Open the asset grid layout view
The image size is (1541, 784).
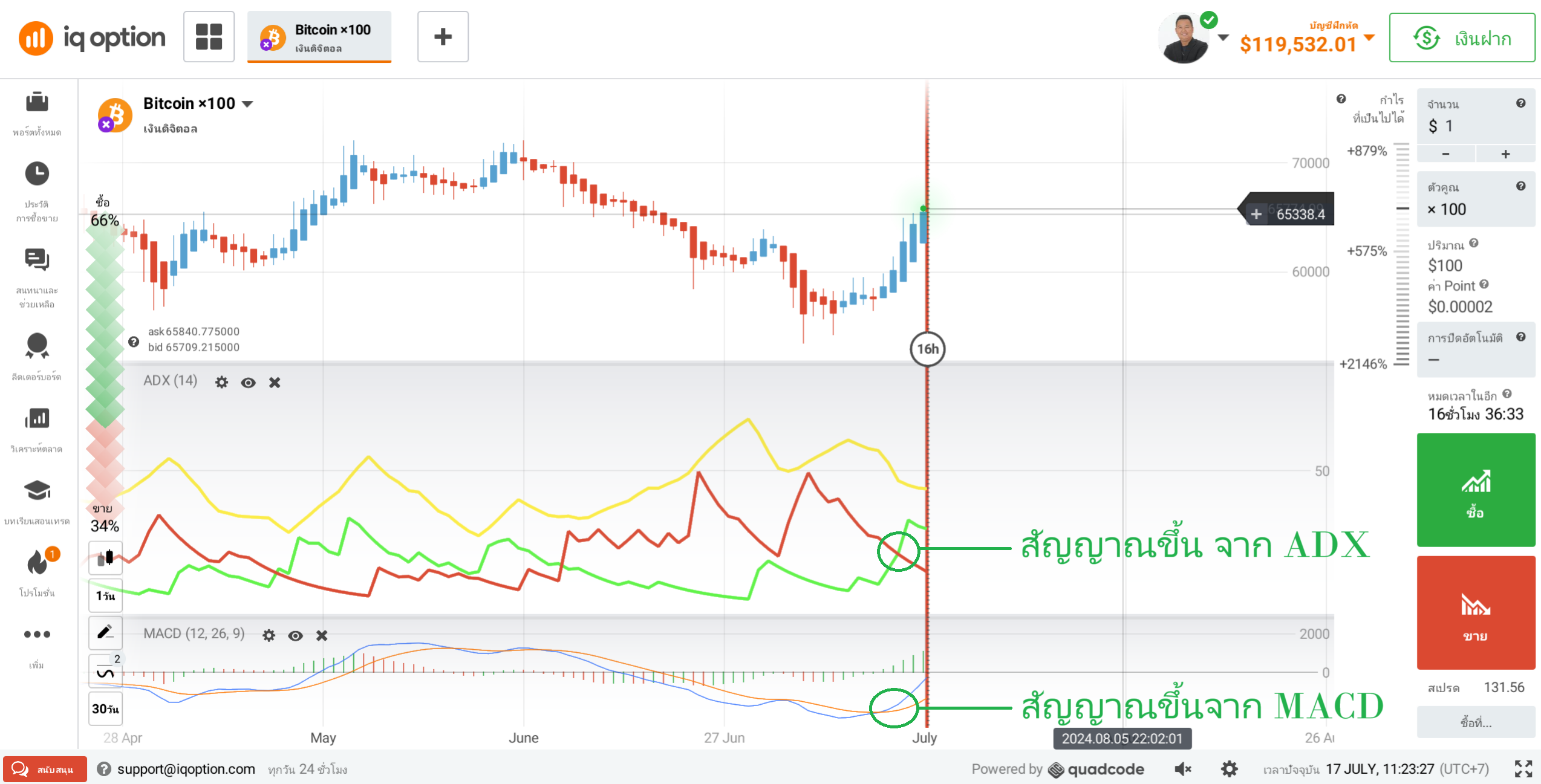[209, 37]
